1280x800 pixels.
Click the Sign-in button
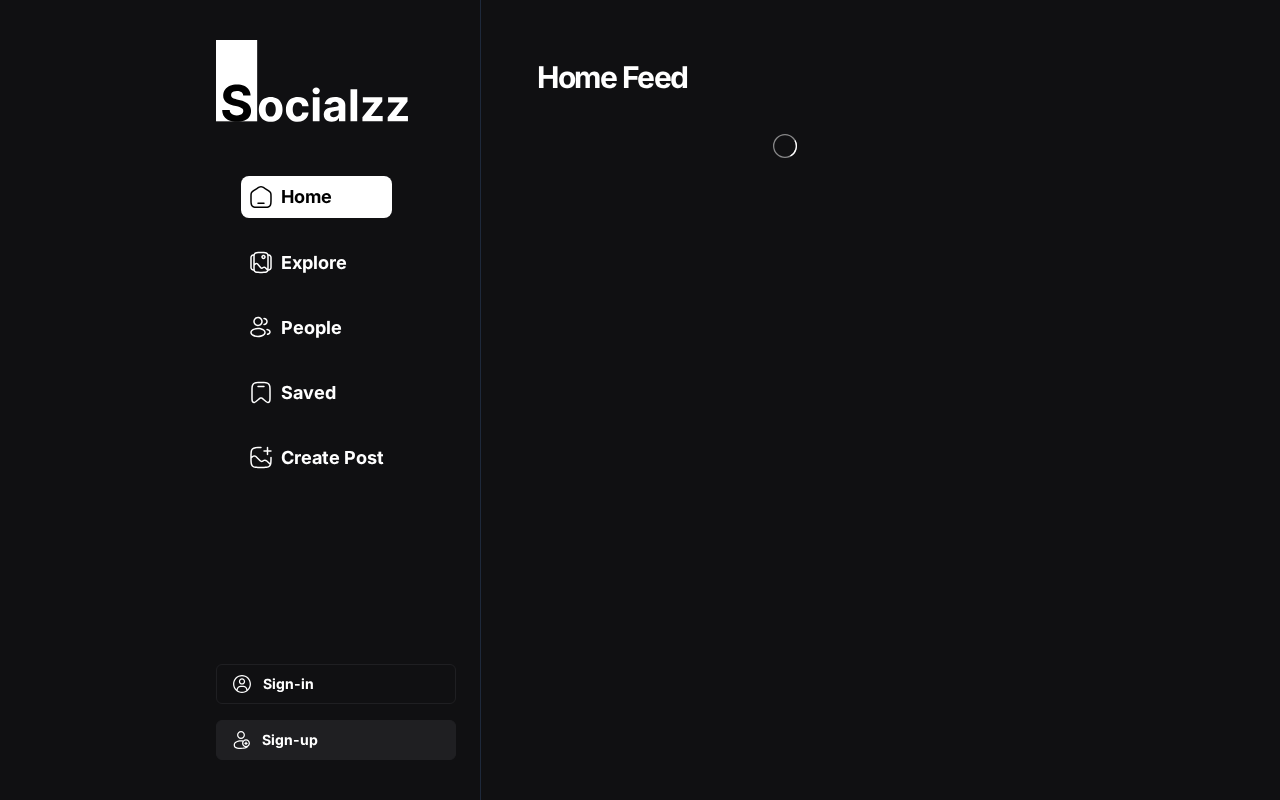click(336, 684)
